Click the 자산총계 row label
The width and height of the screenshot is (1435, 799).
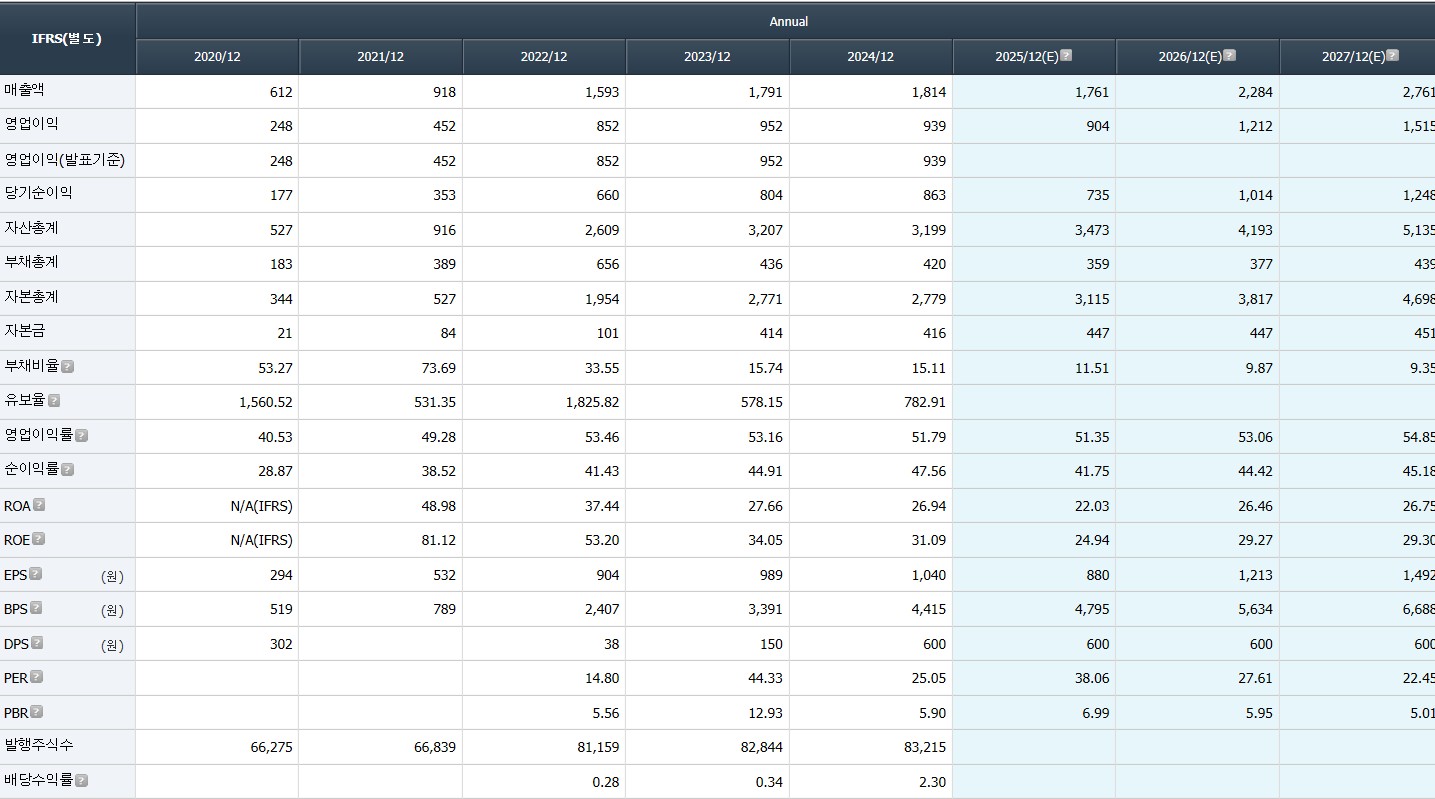[x=31, y=228]
